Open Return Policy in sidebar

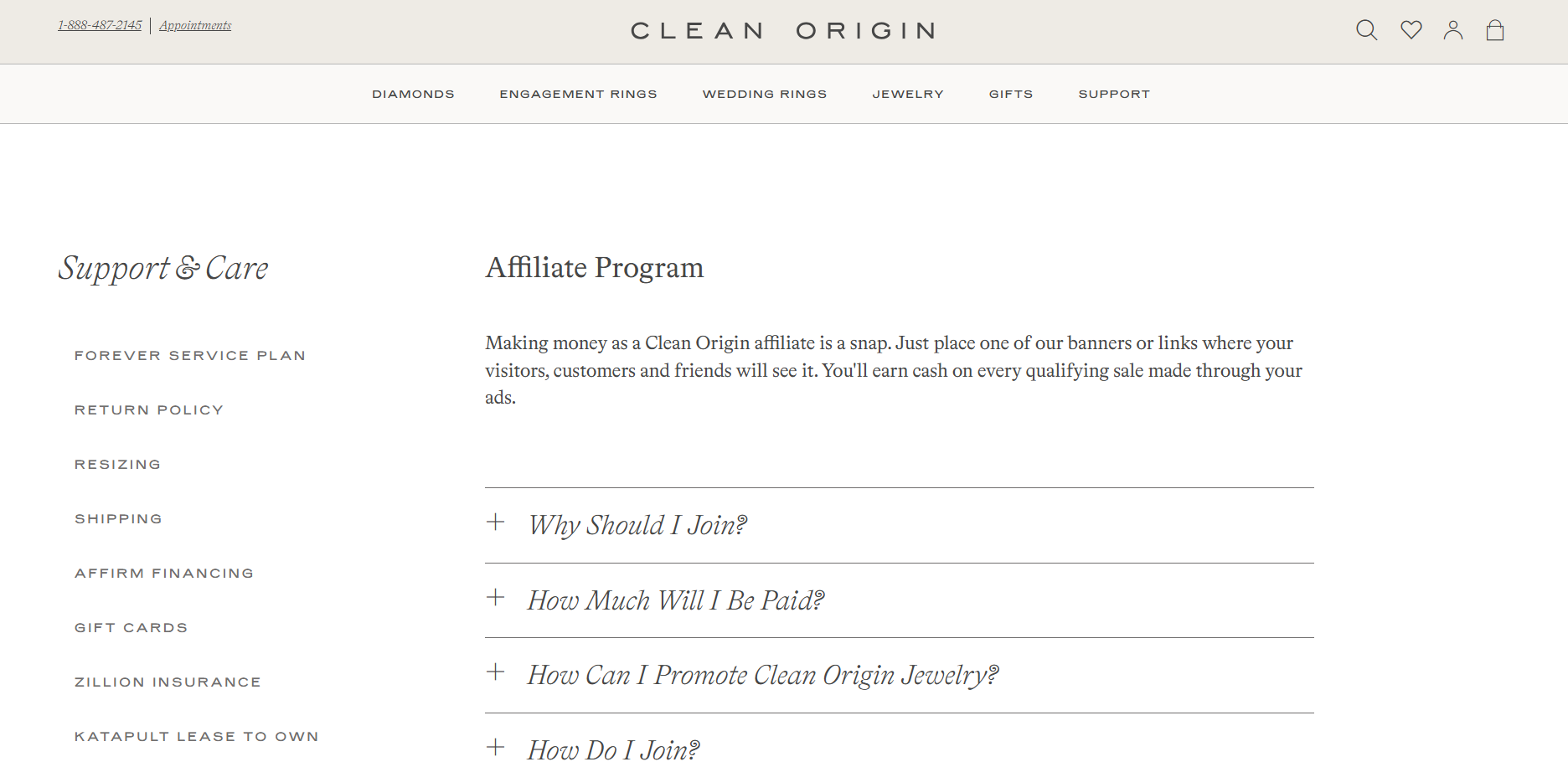tap(149, 410)
